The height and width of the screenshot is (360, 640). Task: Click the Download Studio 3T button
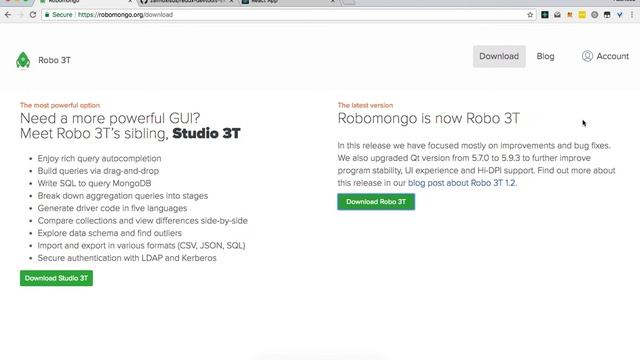[56, 278]
